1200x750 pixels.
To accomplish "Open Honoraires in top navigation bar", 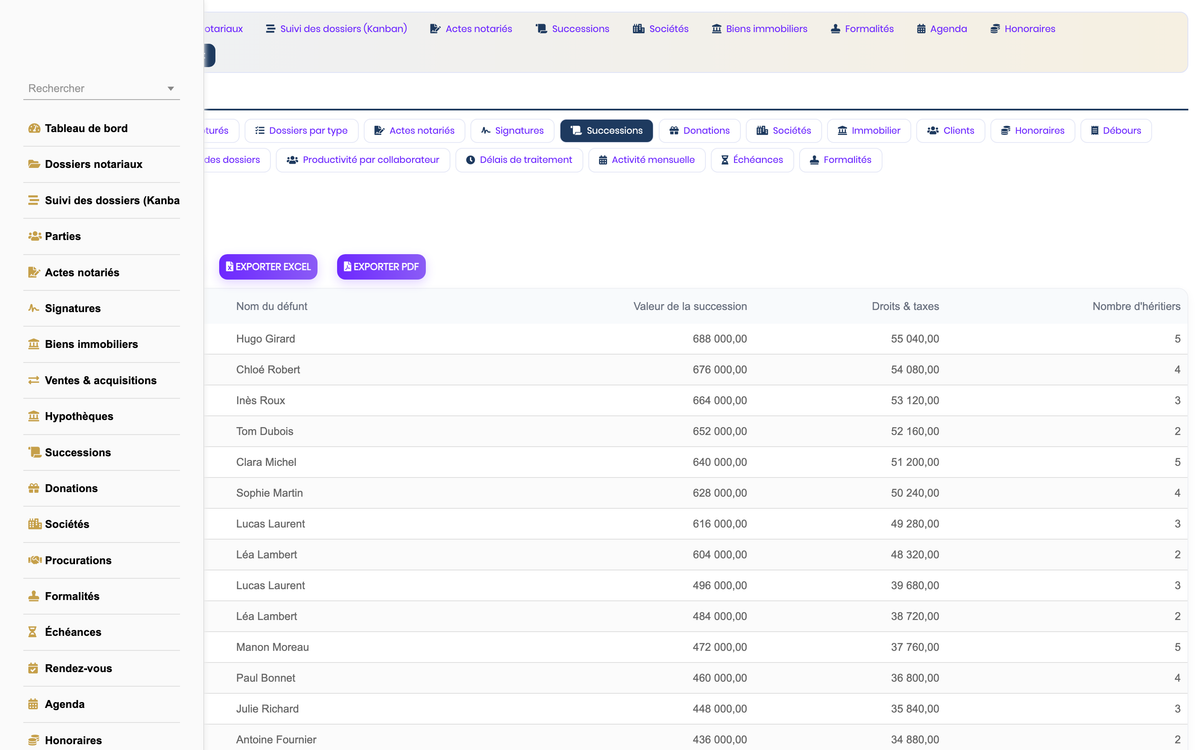I will (1022, 29).
